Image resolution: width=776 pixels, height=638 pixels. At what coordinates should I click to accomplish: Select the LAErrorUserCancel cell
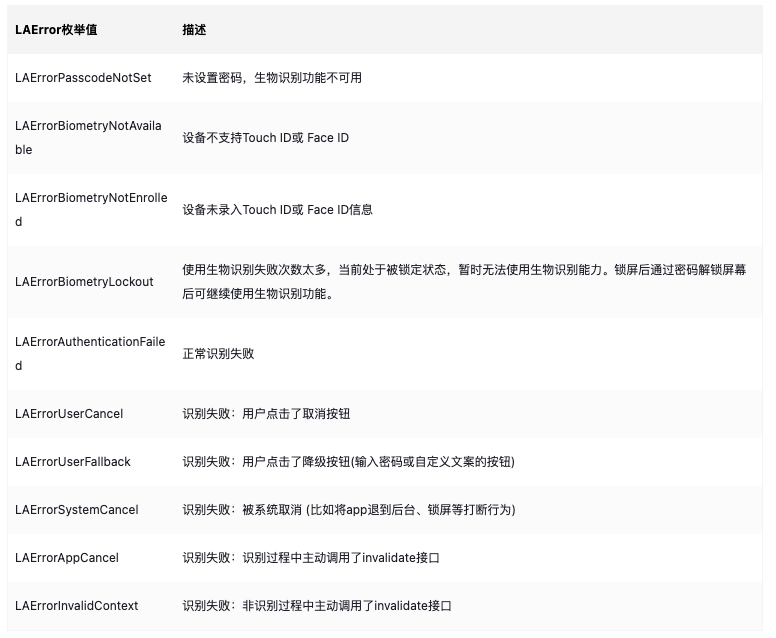(69, 414)
